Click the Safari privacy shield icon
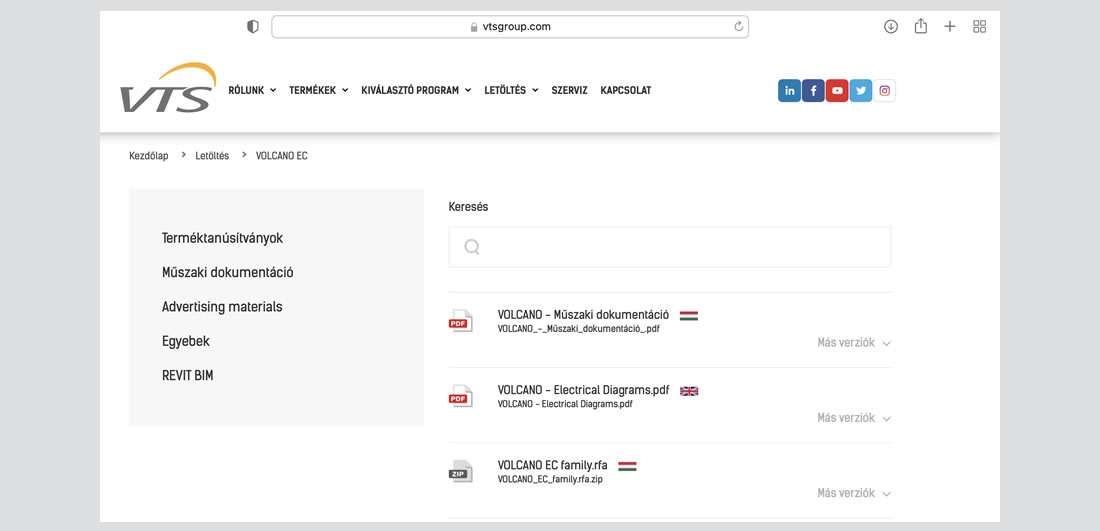1100x531 pixels. pos(253,27)
